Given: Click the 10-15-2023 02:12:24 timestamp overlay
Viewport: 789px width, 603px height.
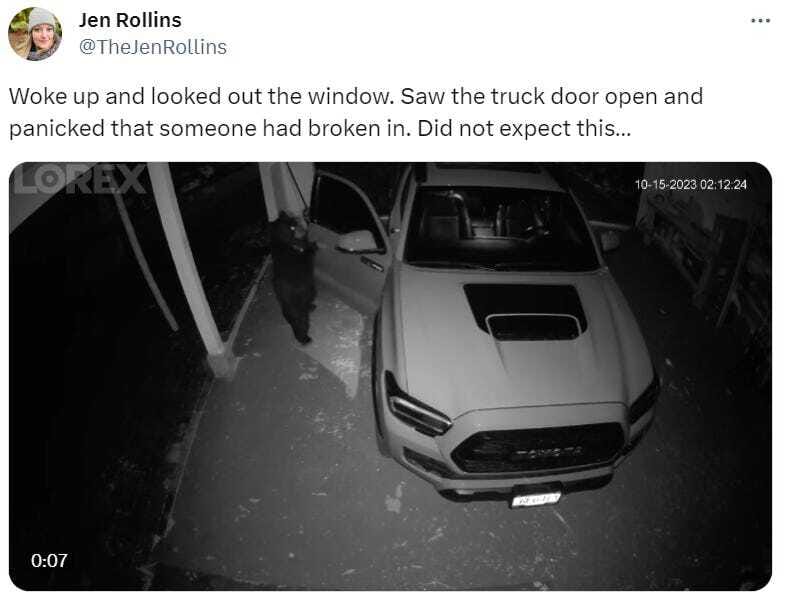Looking at the screenshot, I should click(690, 185).
